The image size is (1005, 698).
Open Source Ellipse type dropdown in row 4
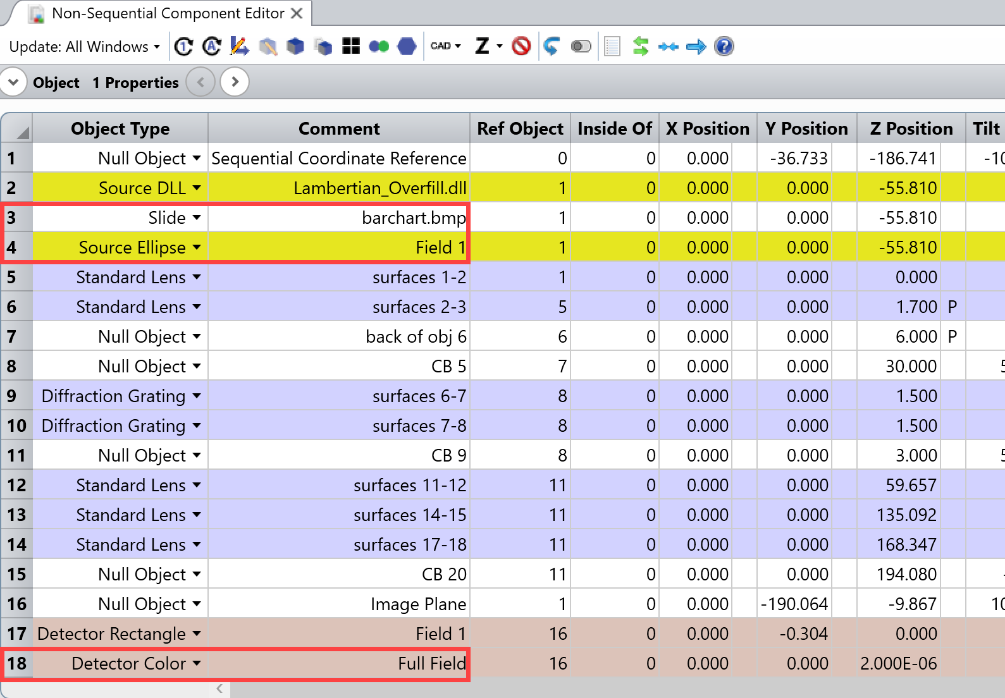point(197,247)
